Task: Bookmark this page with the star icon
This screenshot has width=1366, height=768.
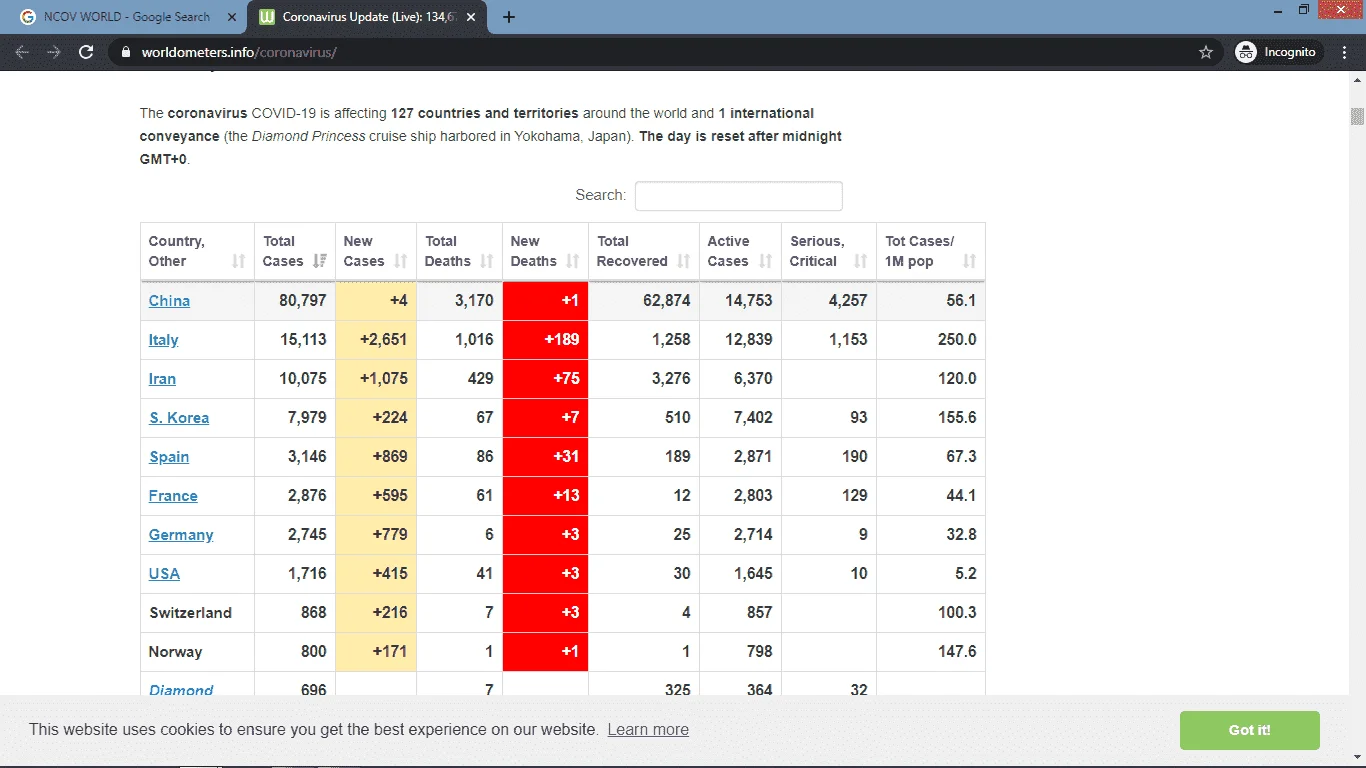Action: click(x=1206, y=52)
